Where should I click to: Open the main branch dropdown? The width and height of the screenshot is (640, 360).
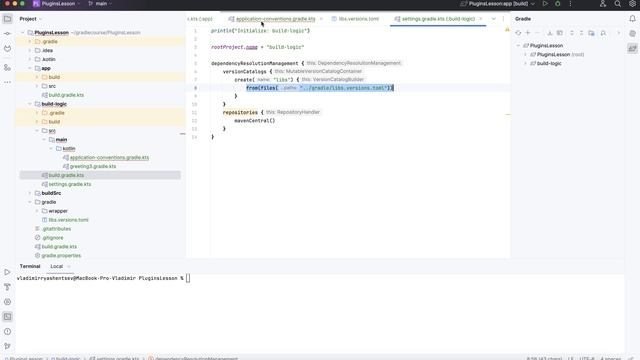tap(100, 4)
